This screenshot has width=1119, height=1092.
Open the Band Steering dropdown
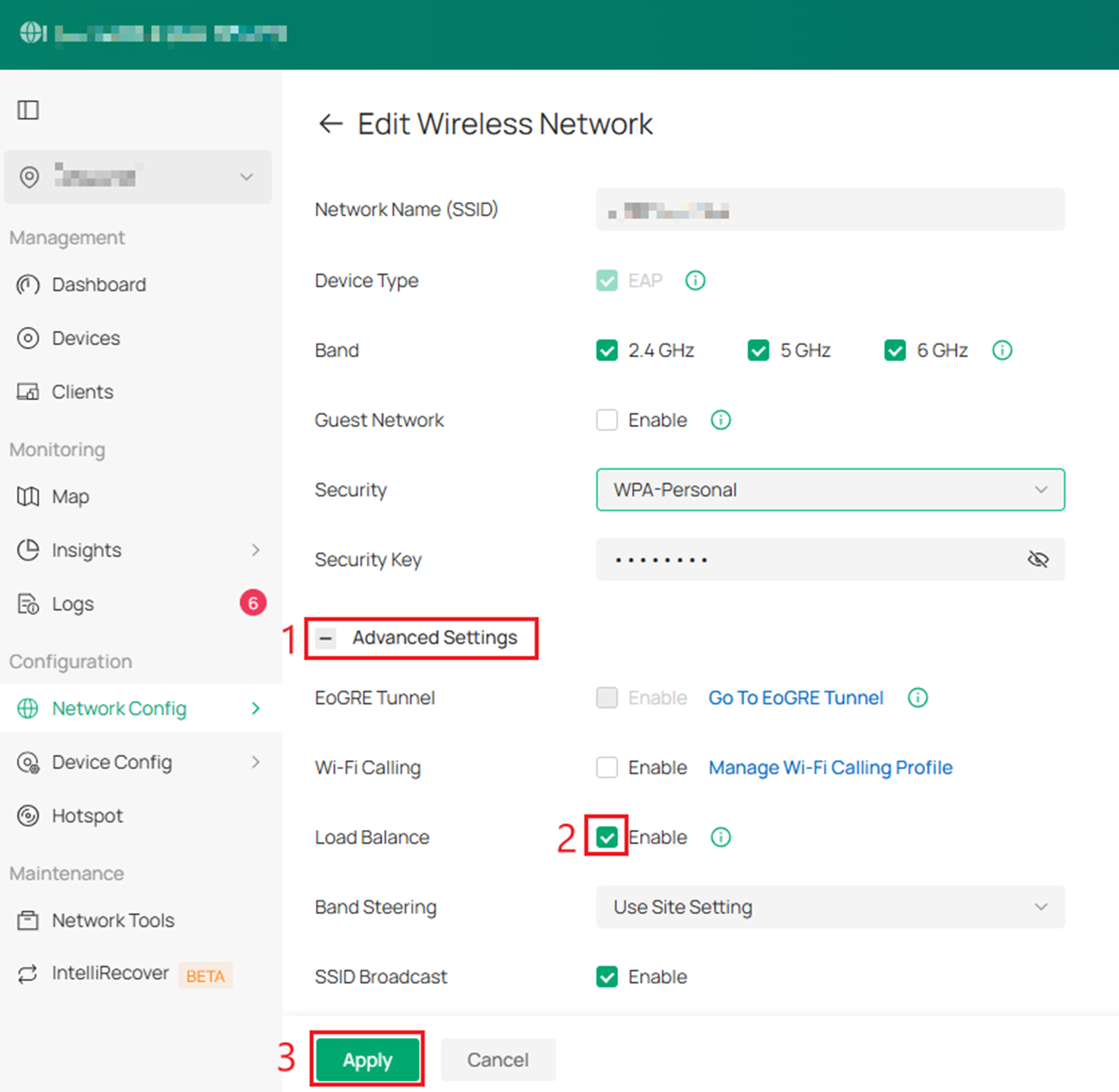(x=830, y=907)
